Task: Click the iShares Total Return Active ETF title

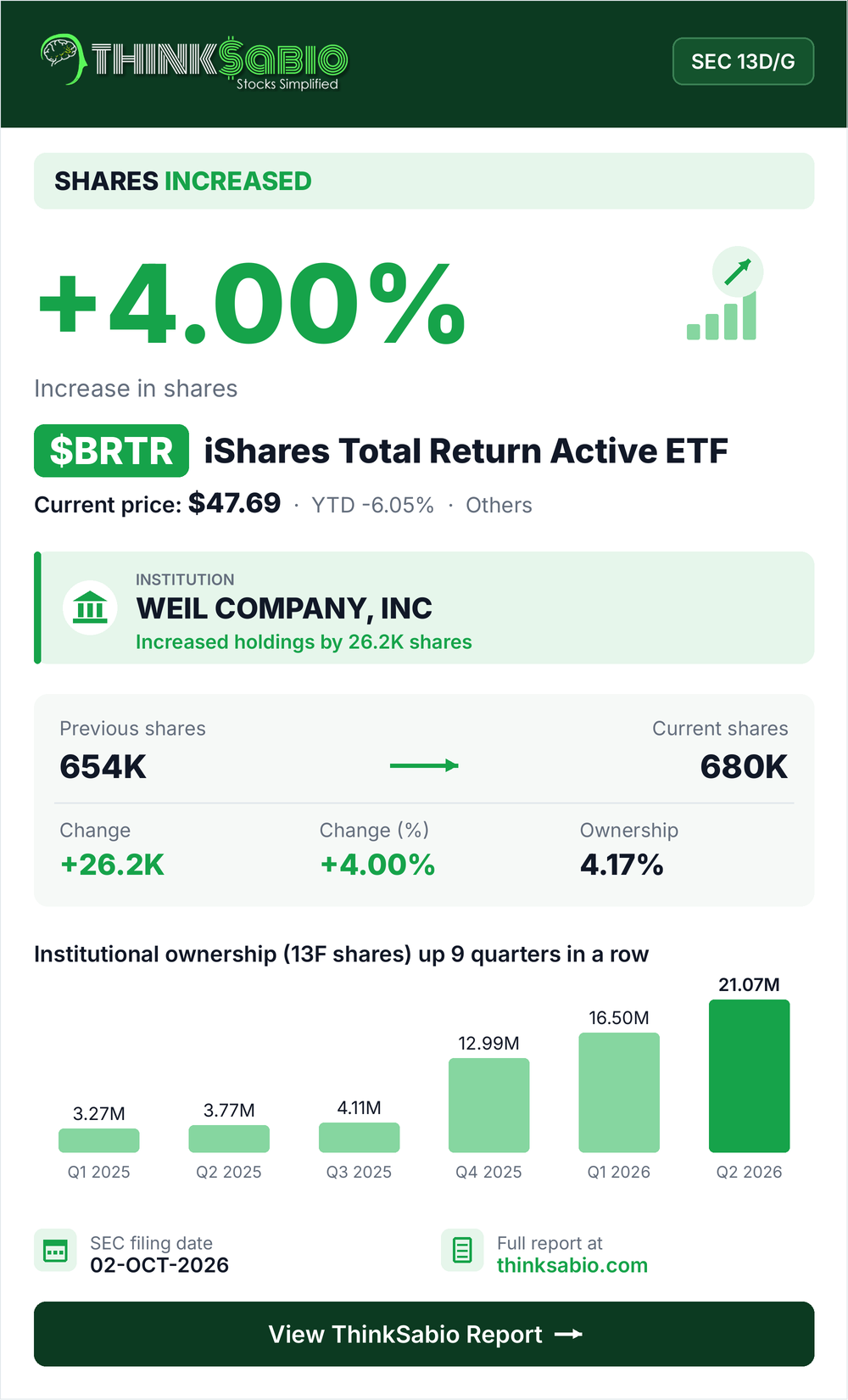Action: 466,451
